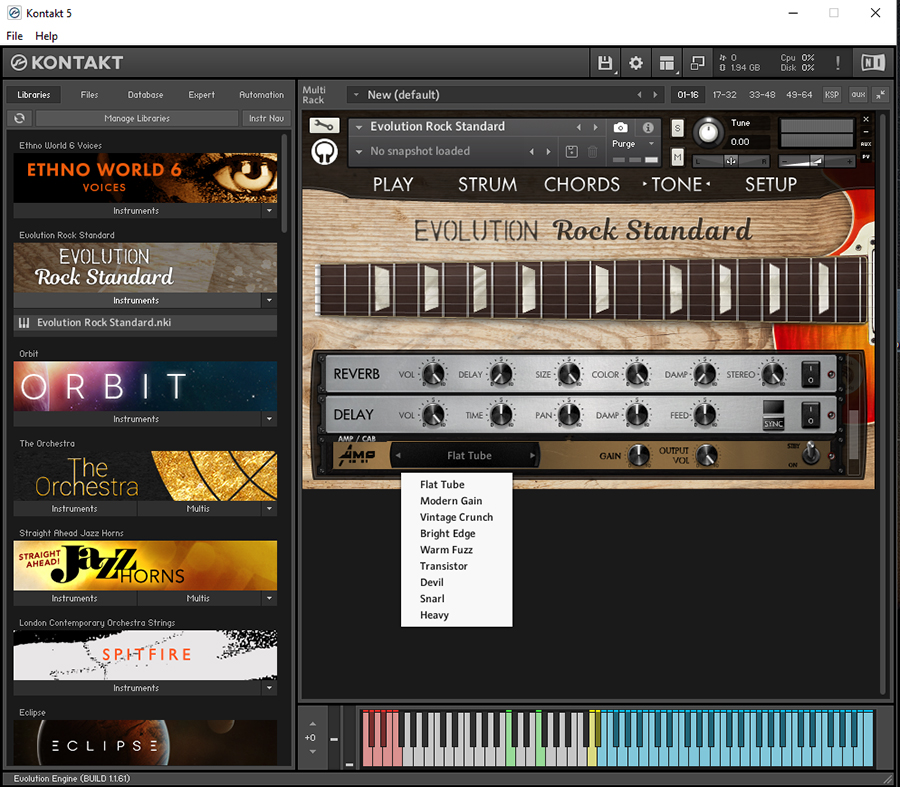The height and width of the screenshot is (787, 900).
Task: Expand Evolution Rock Standard library options arrow
Action: pyautogui.click(x=269, y=300)
